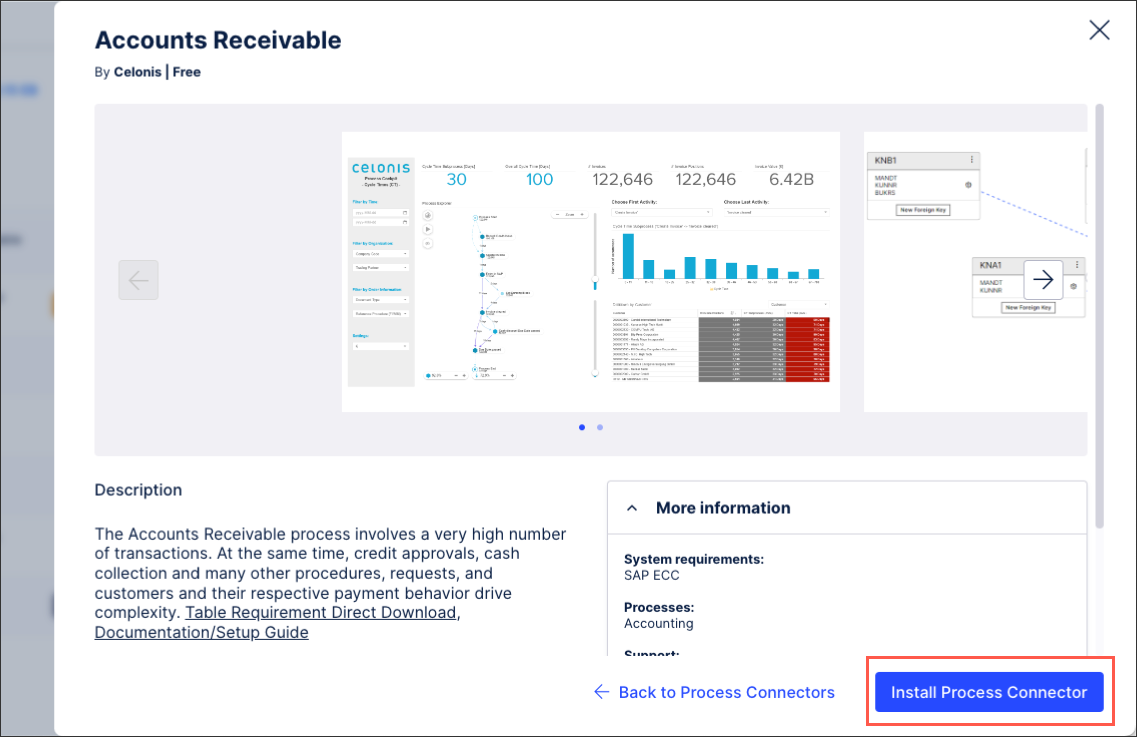Click the Description heading
The width and height of the screenshot is (1137, 737).
point(138,490)
